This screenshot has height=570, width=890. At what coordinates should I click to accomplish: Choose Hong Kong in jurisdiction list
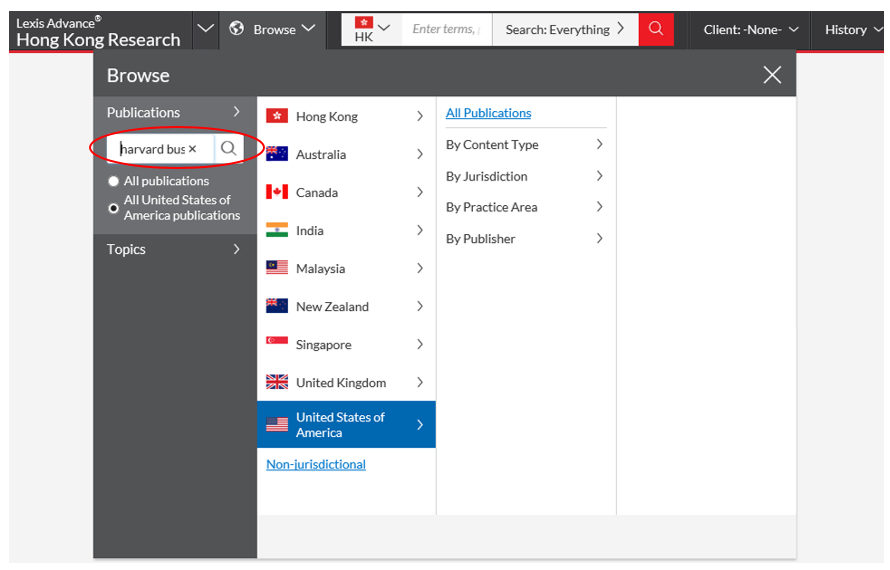pyautogui.click(x=346, y=116)
